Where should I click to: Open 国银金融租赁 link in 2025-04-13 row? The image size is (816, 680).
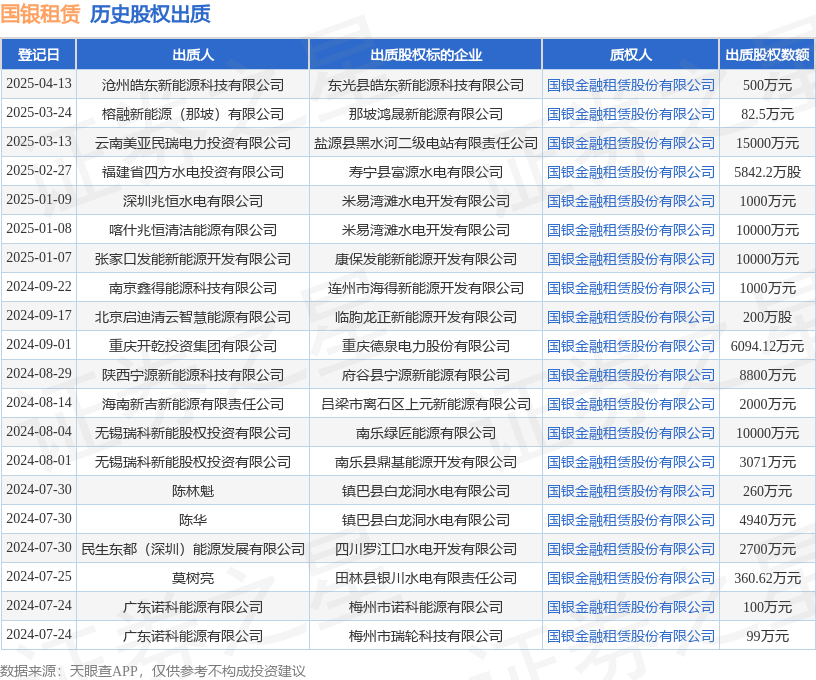coord(630,85)
